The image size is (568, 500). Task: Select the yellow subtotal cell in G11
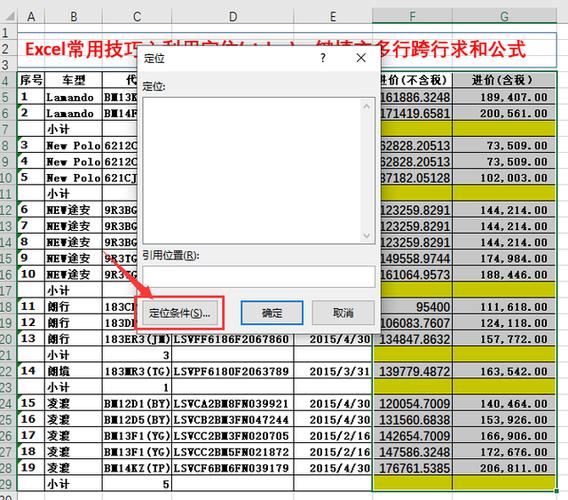point(504,193)
